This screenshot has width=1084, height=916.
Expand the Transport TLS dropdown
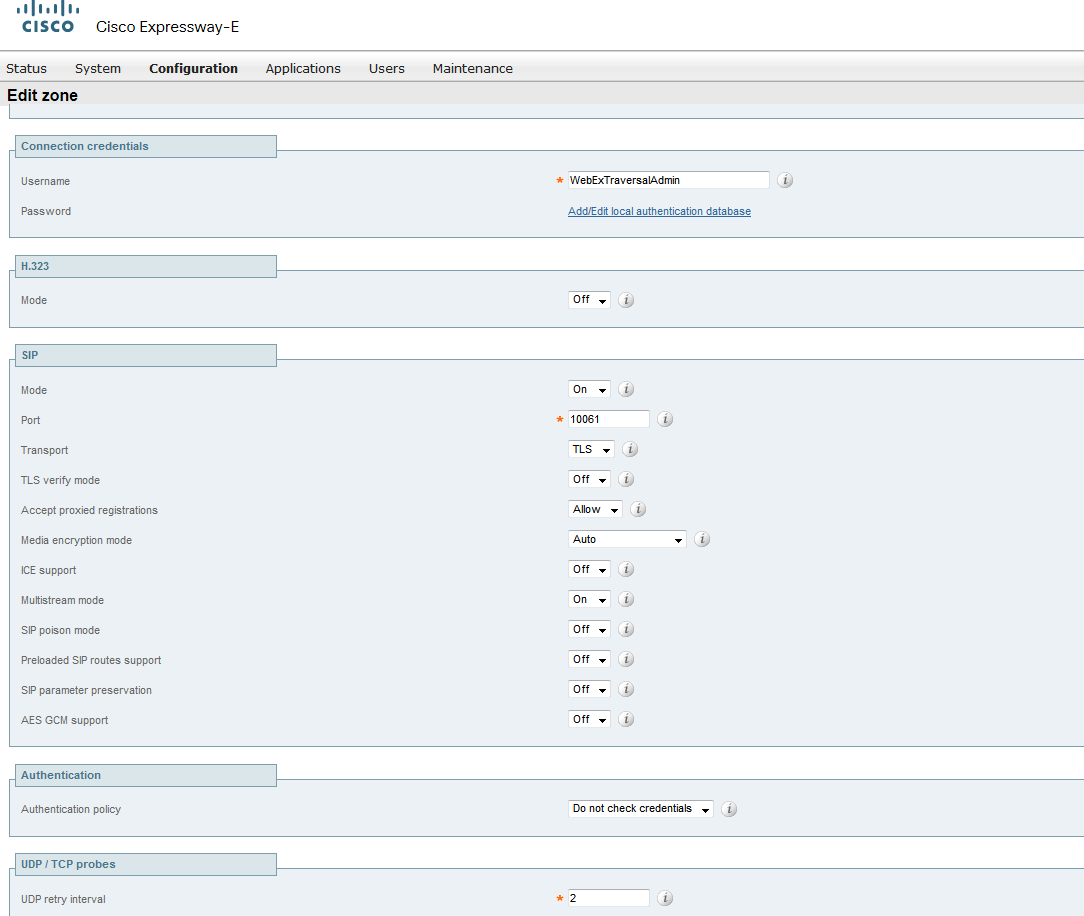coord(591,449)
